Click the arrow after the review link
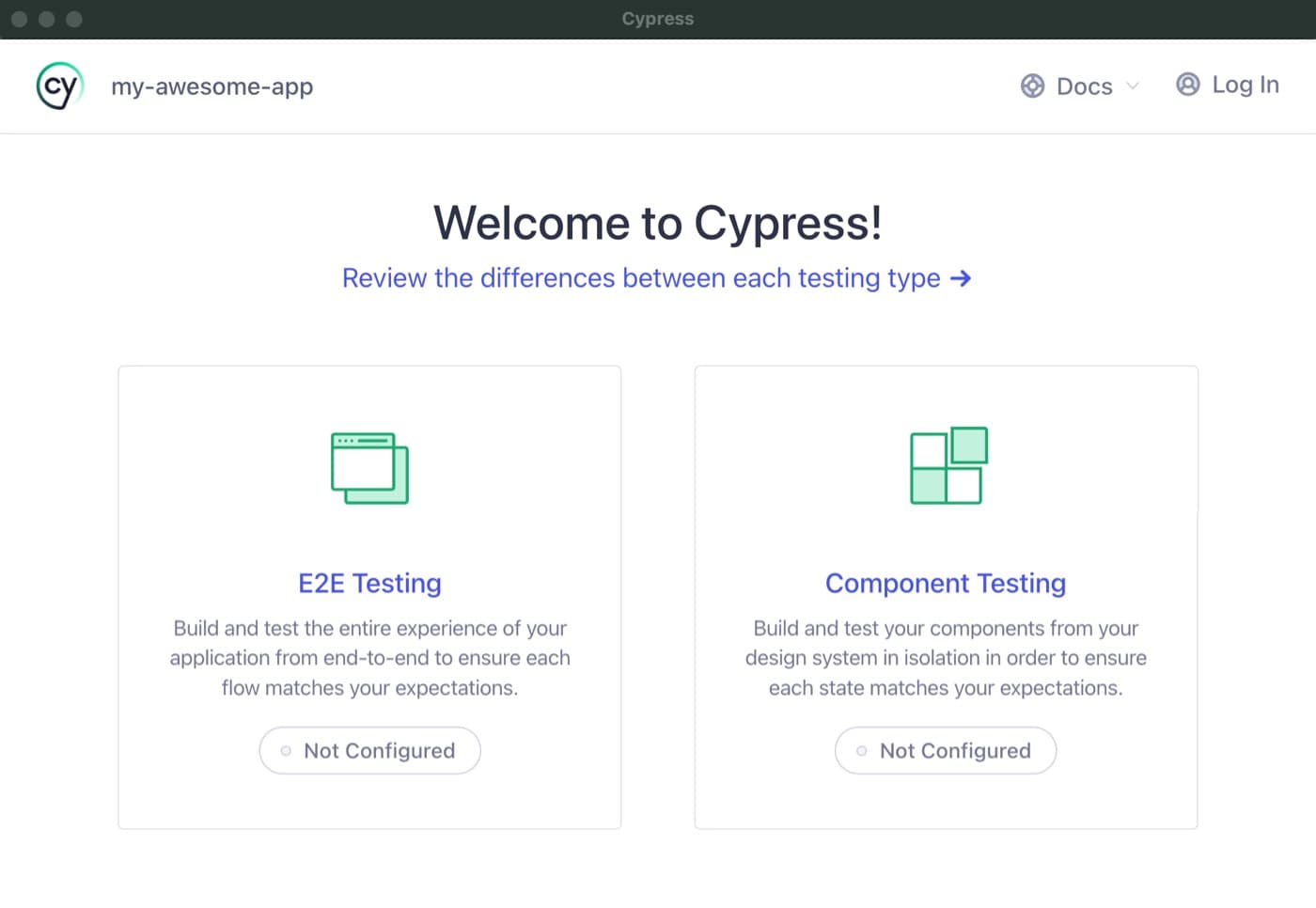Viewport: 1316px width, 908px height. coord(961,278)
